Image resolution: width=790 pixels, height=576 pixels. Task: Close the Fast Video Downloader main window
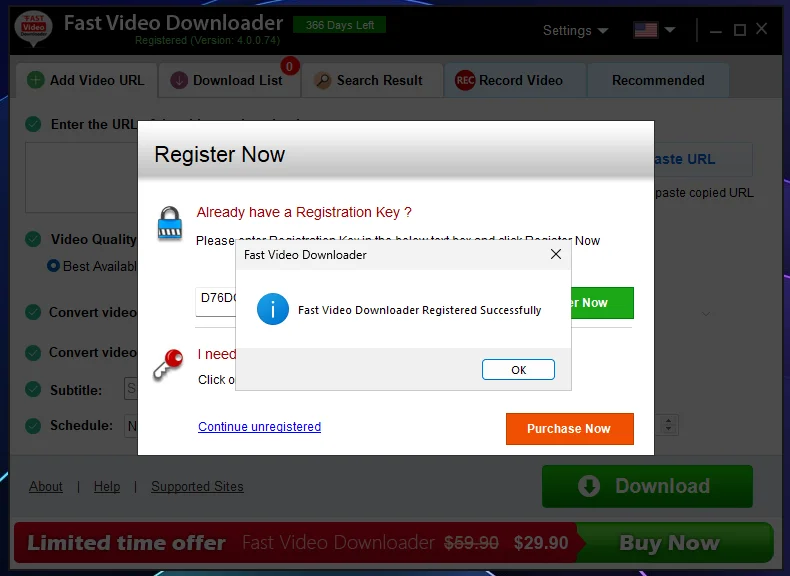point(762,29)
